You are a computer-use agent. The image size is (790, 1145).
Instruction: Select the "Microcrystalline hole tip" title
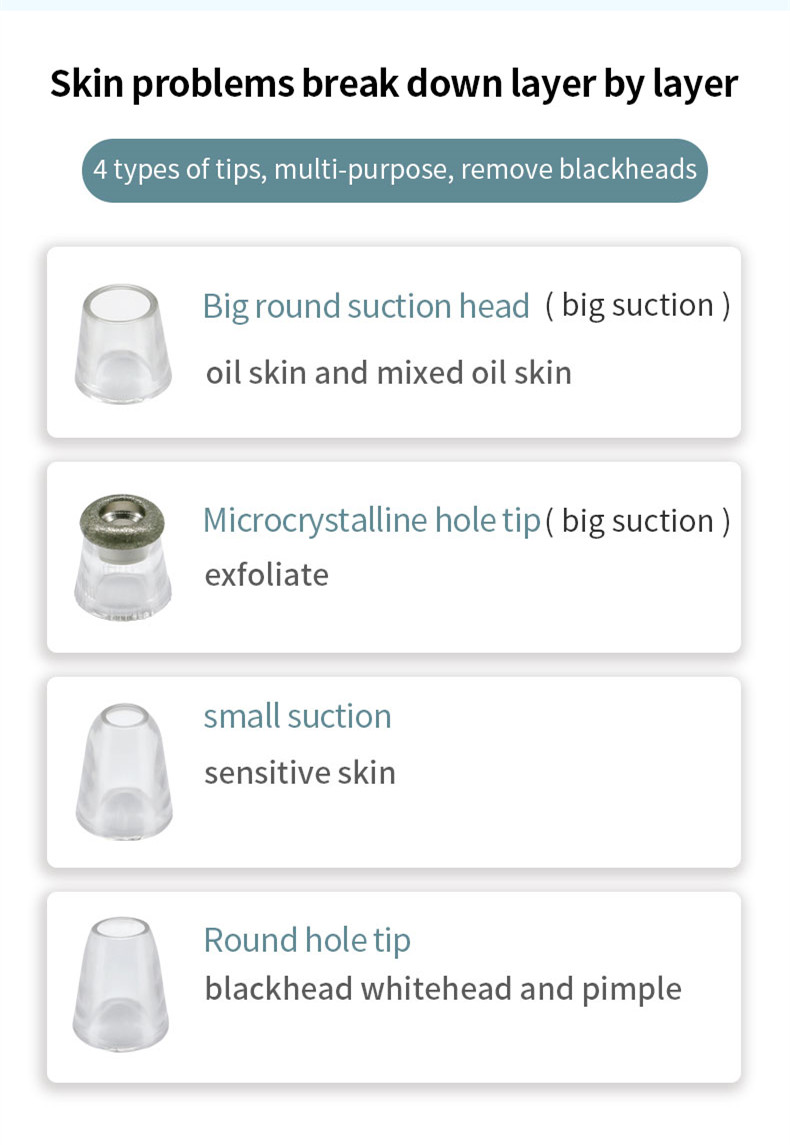point(372,521)
